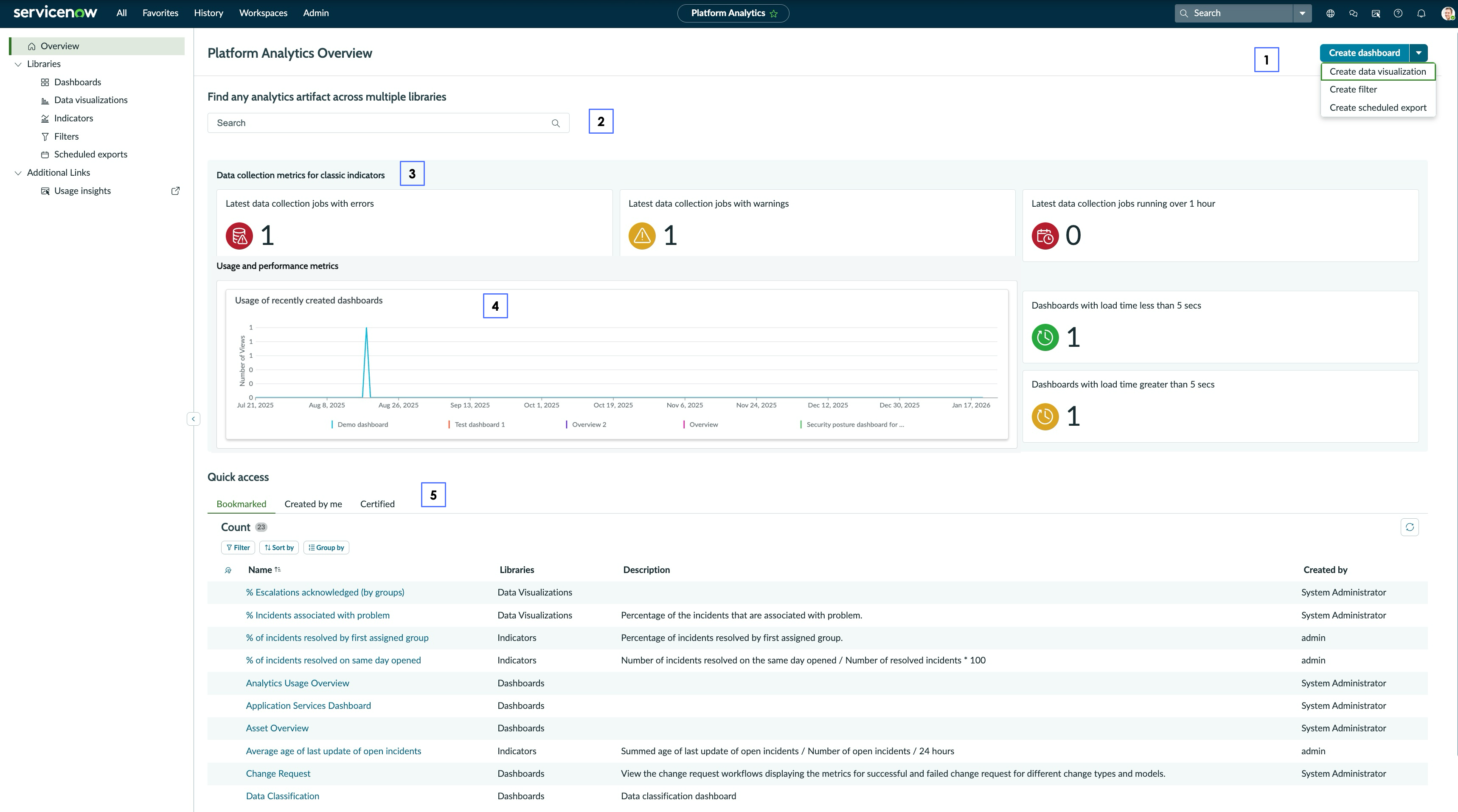Screen dimensions: 1458x812
Task: Click the magnifier icon in artifact search
Action: pos(556,124)
